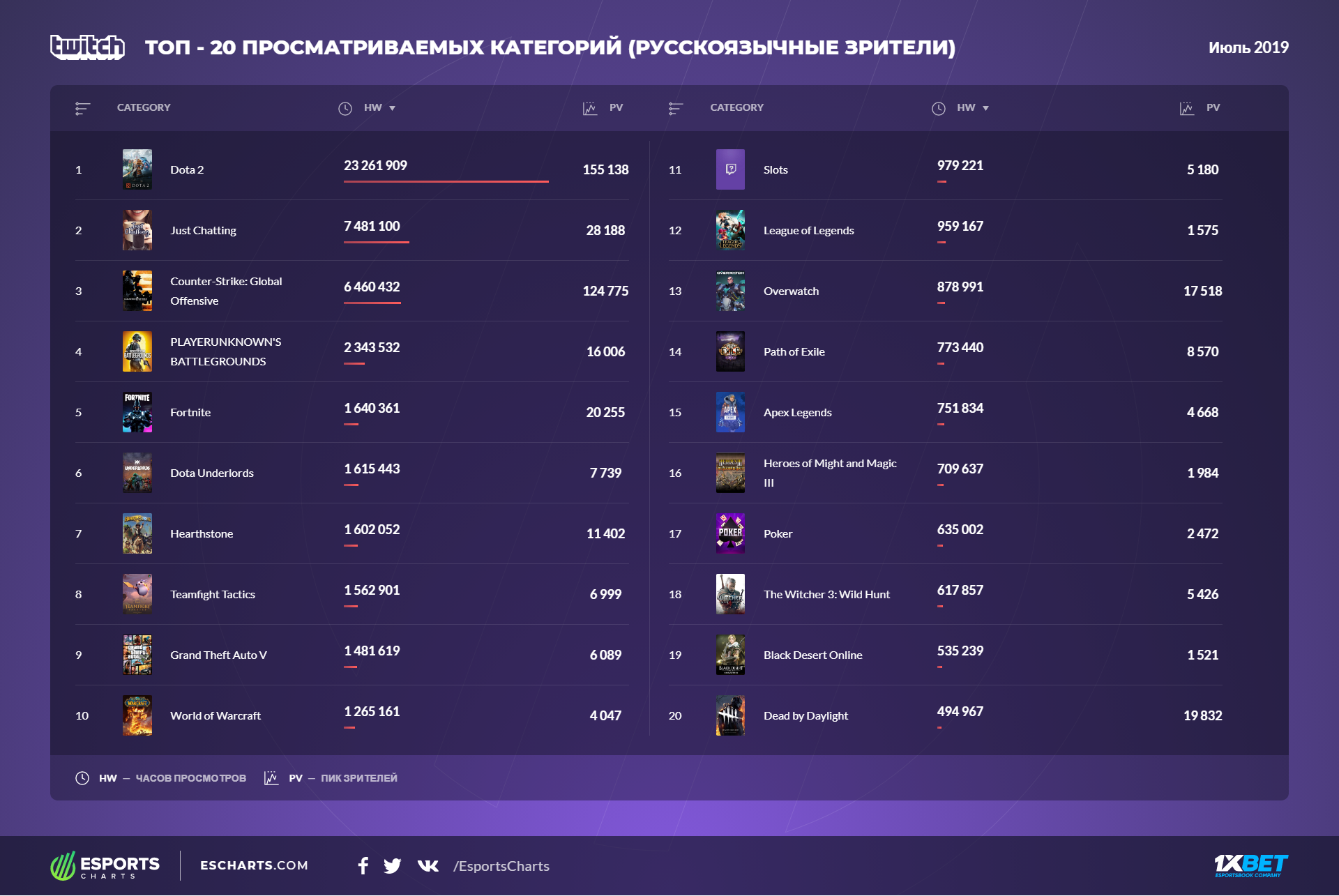Click the Just Chatting hours-watched red bar
The width and height of the screenshot is (1339, 896).
pos(377,242)
